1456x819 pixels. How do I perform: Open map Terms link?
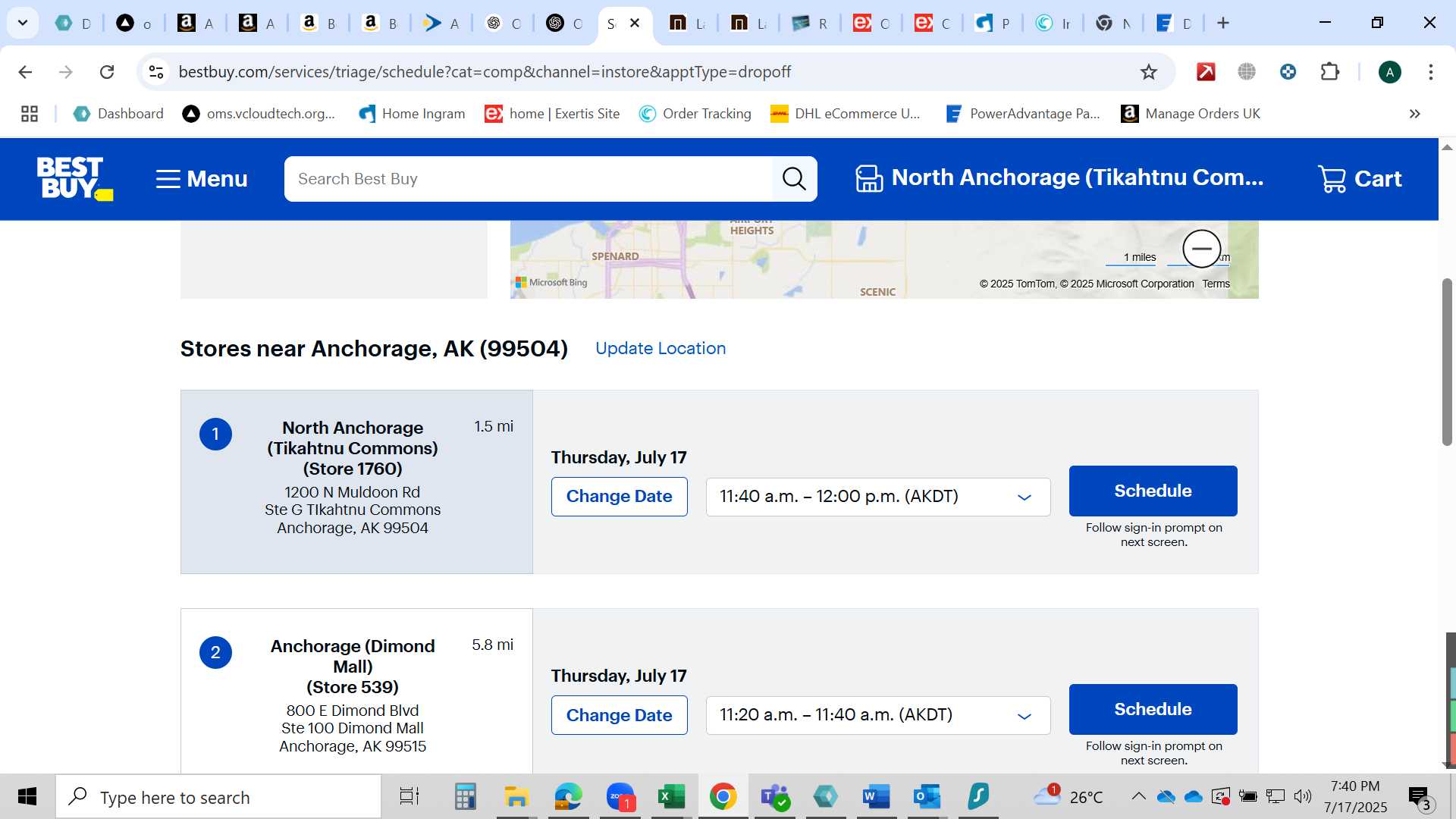coord(1216,284)
